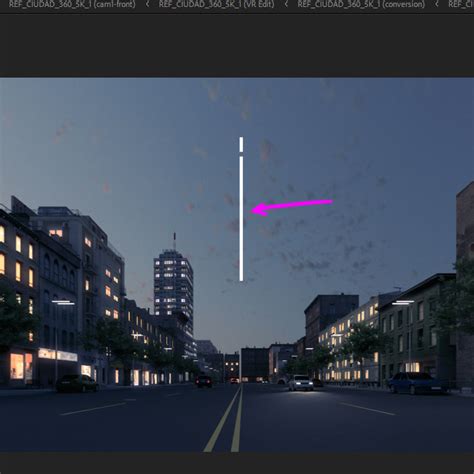
Task: Click the white vertical line in the sky
Action: pyautogui.click(x=241, y=209)
